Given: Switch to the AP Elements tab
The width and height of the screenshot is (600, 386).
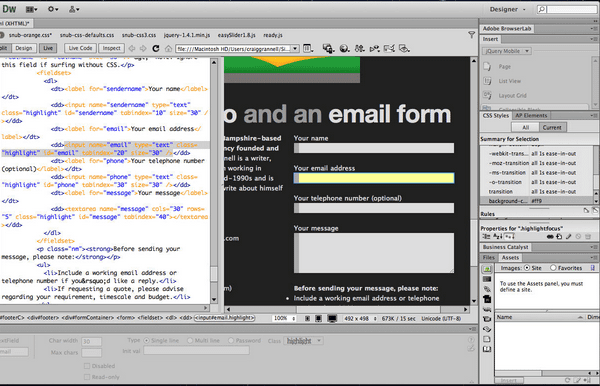Looking at the screenshot, I should click(531, 116).
